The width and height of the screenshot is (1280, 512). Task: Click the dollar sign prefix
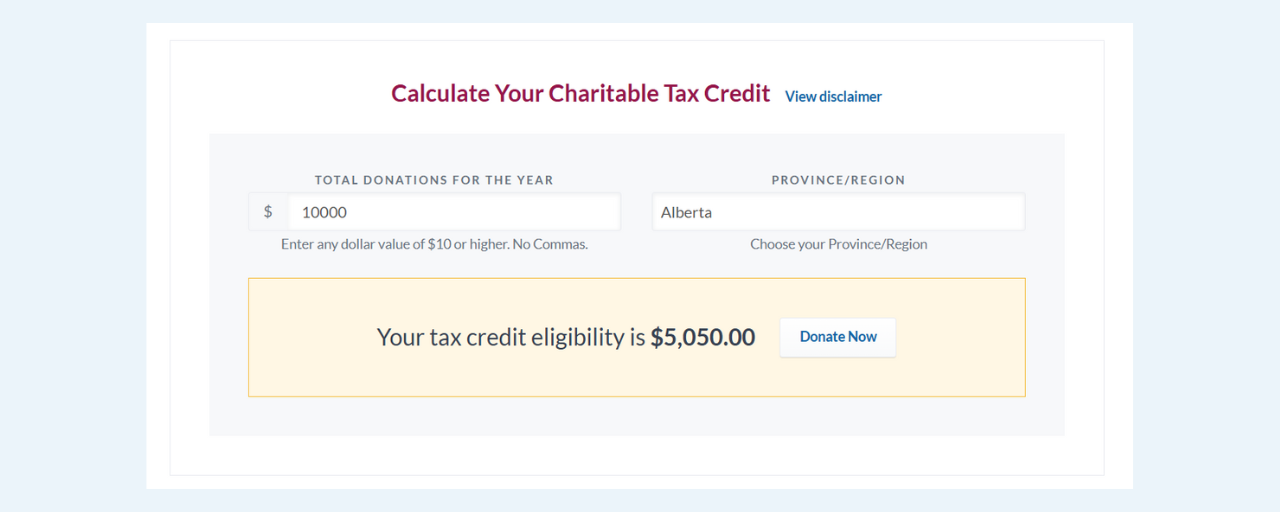coord(268,212)
